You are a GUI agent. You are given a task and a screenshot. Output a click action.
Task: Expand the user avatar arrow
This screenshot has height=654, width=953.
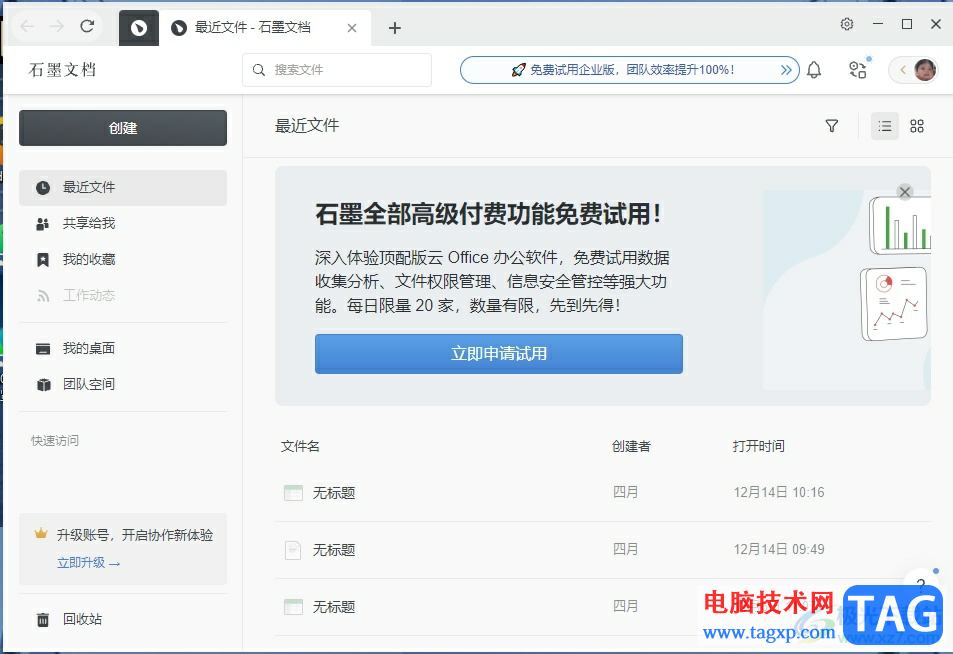(903, 70)
